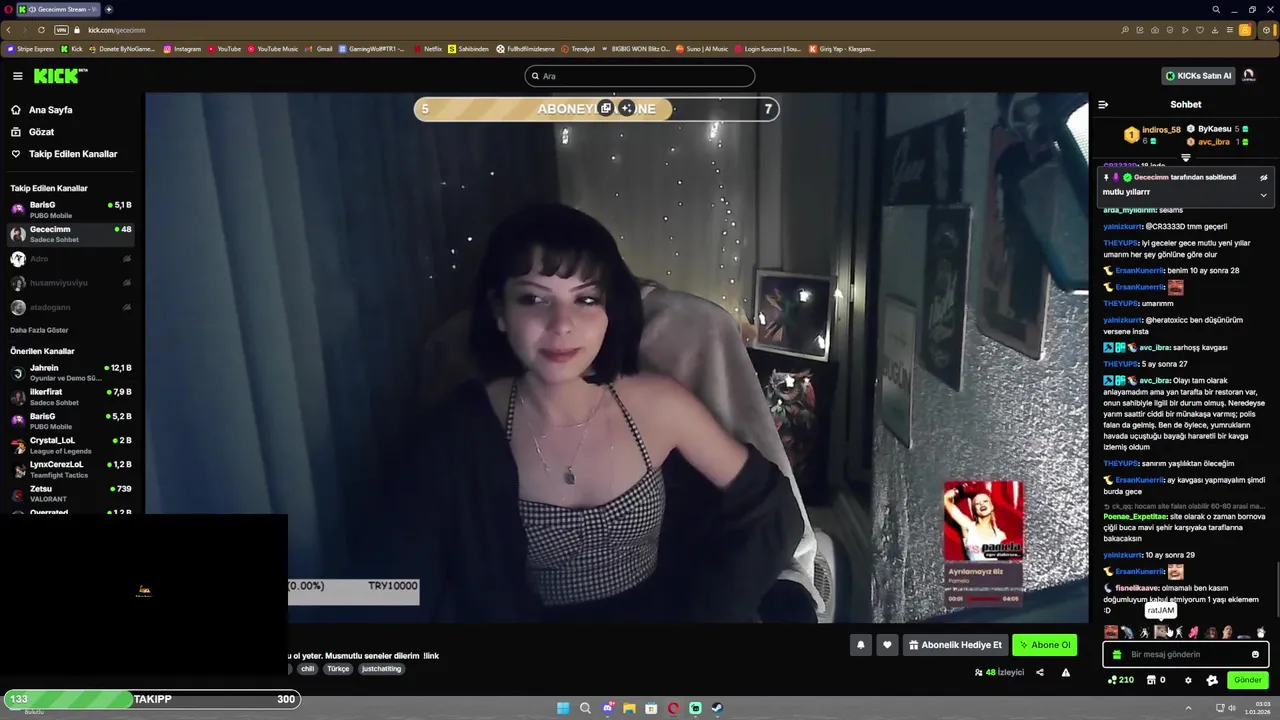
Task: Open the Zetsu VALORANT channel
Action: [70, 493]
